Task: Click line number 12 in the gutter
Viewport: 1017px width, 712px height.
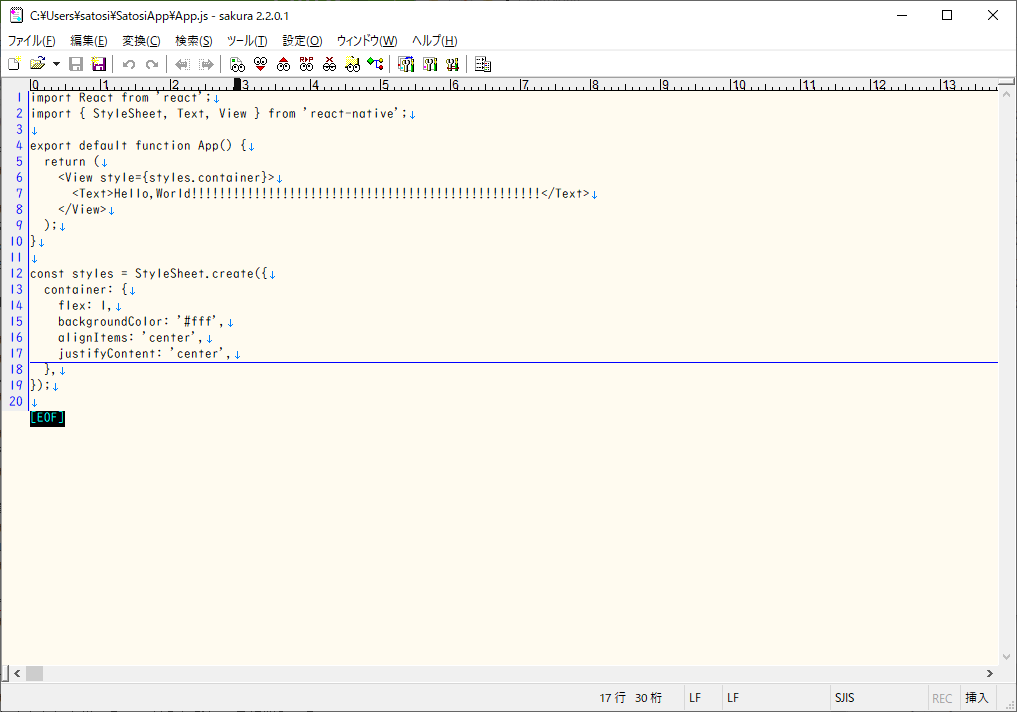Action: [x=16, y=273]
